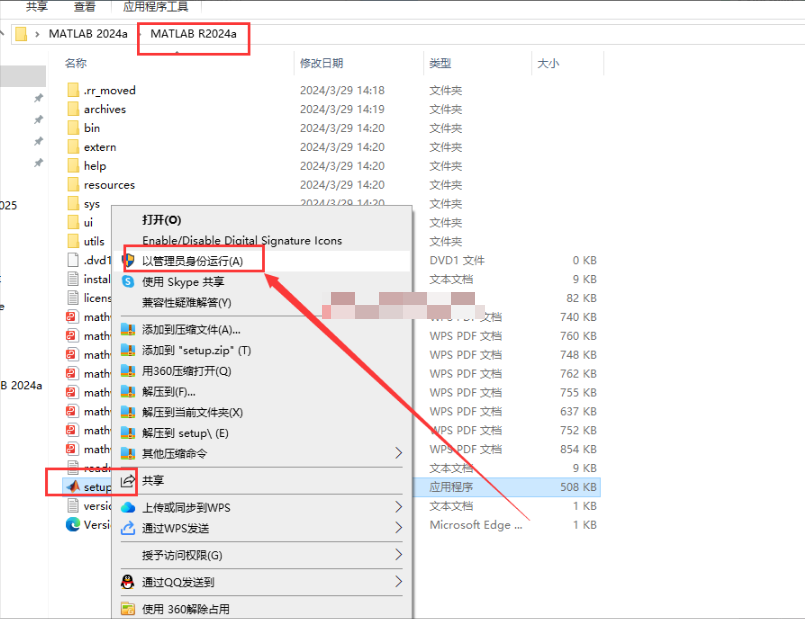Click the zip icon beside 用360压缩打开(Q)

tap(128, 371)
